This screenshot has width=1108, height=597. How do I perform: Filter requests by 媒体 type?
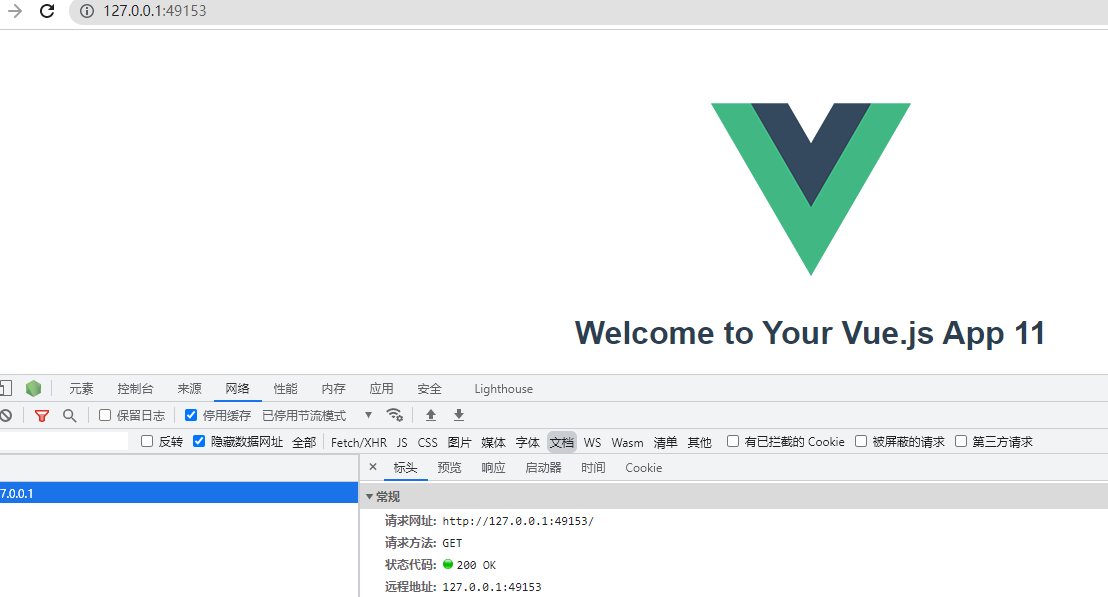(x=493, y=442)
